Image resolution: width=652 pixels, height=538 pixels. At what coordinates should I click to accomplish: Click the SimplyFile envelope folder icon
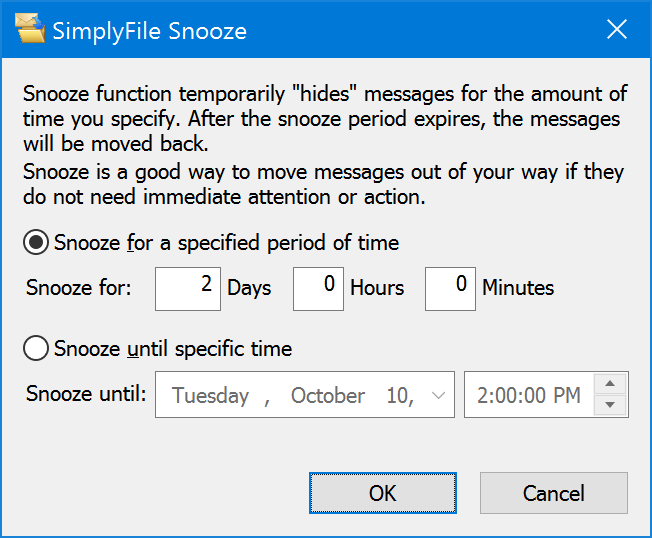coord(30,28)
